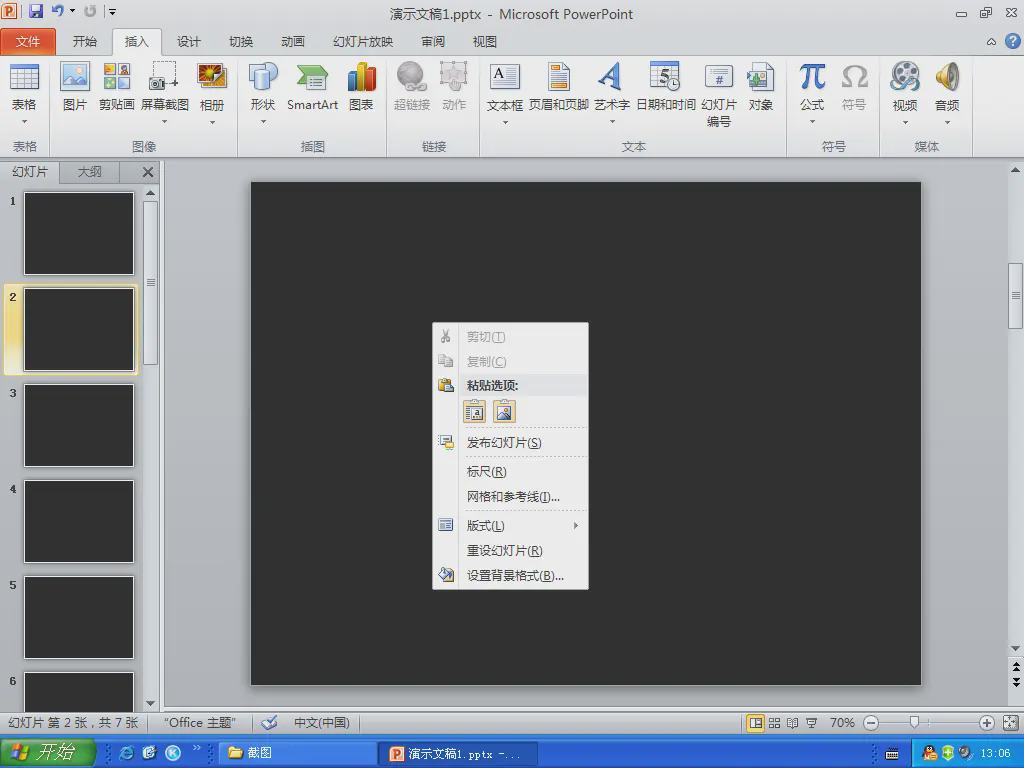
Task: Switch to normal view button in status bar
Action: (756, 722)
